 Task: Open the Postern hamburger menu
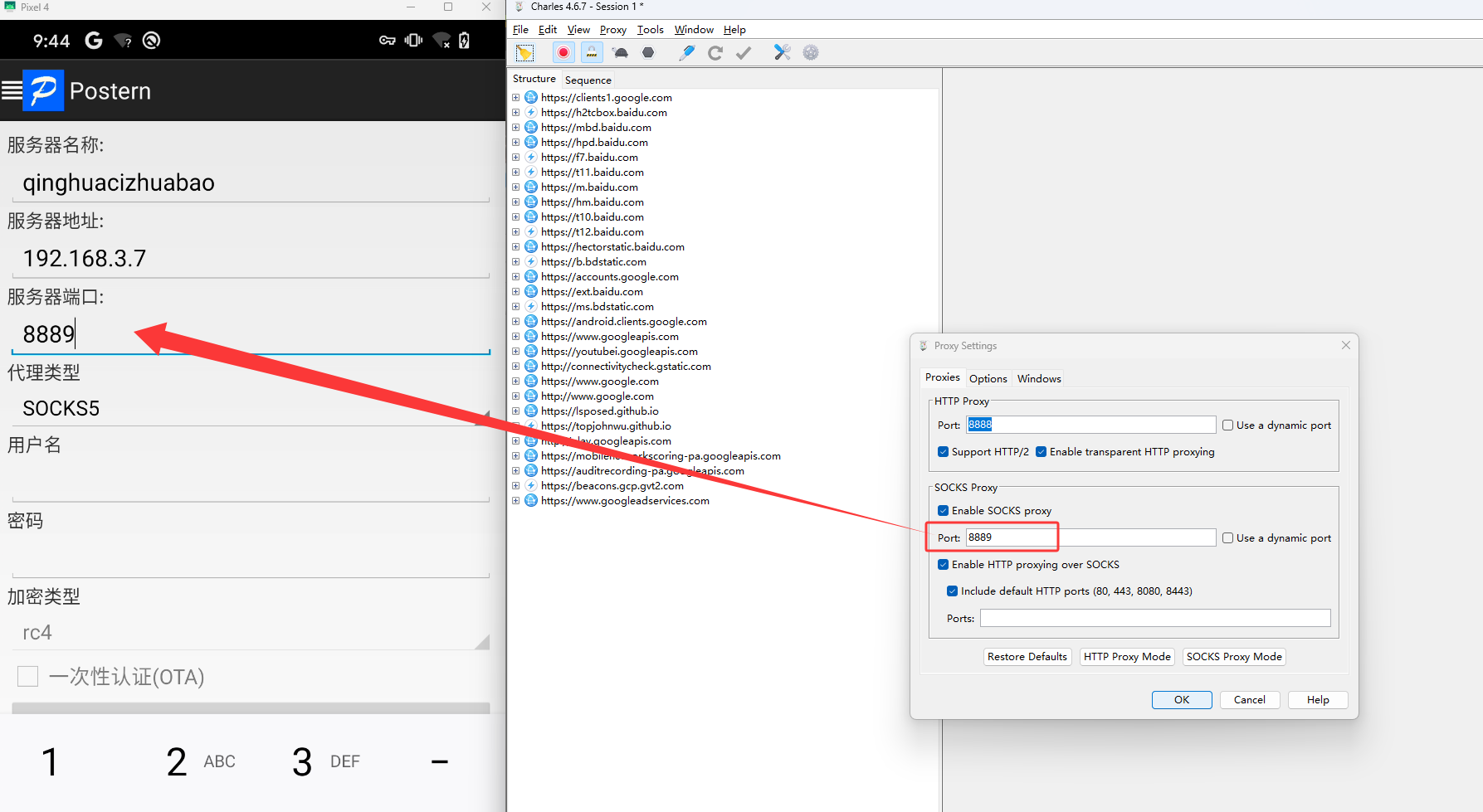(12, 90)
